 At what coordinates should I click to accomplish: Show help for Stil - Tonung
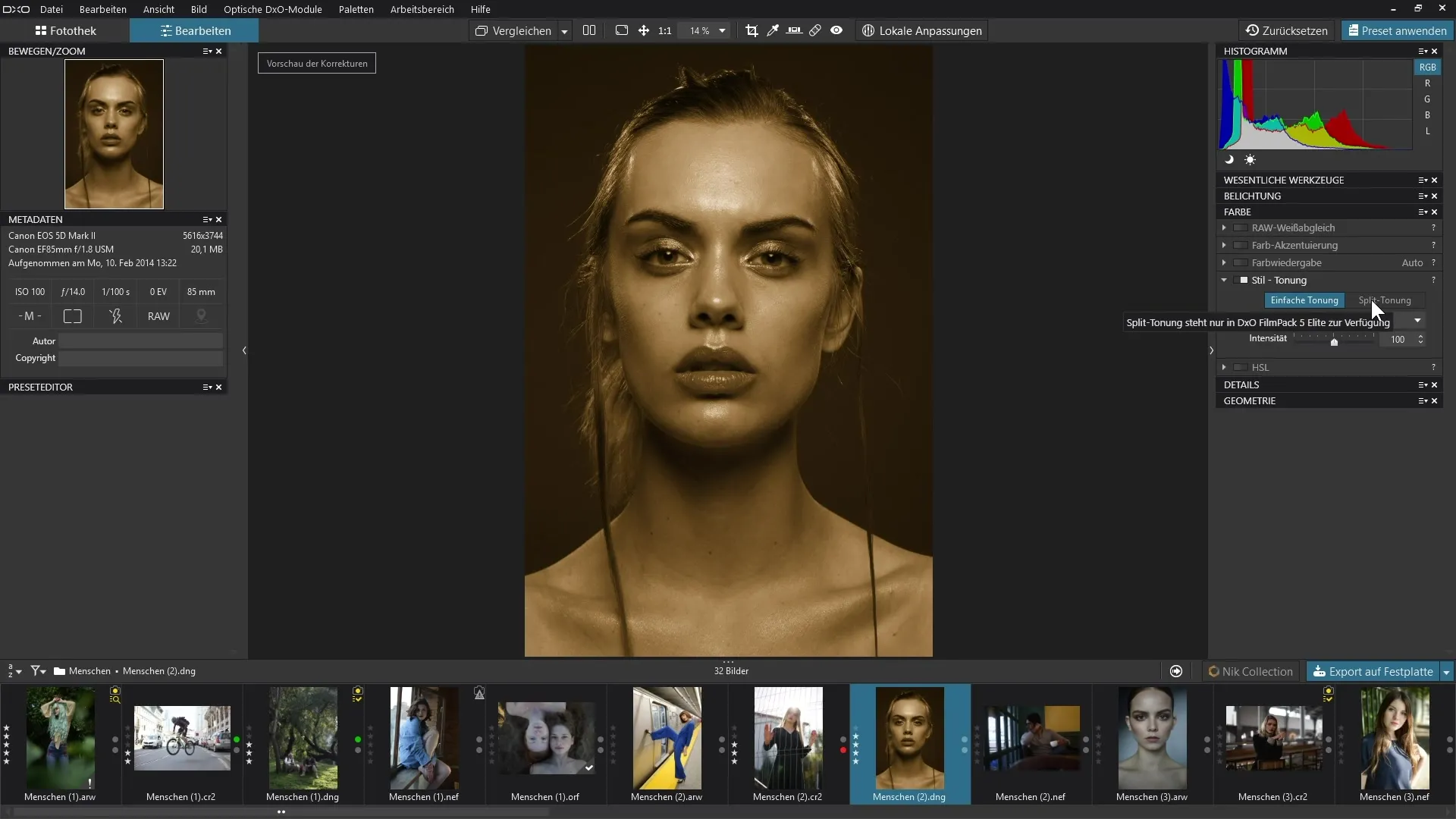(1433, 280)
